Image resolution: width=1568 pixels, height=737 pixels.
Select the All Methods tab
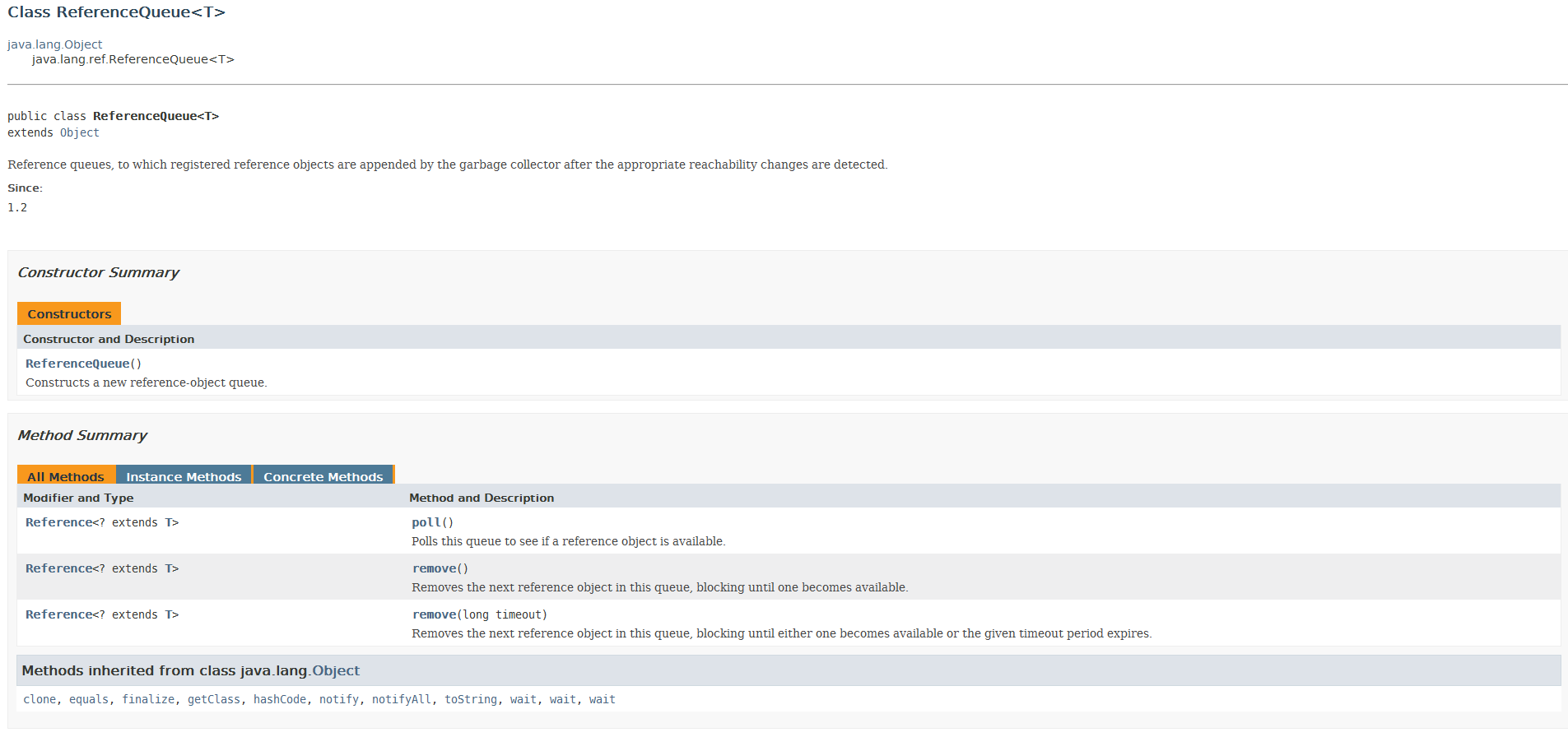(x=66, y=476)
